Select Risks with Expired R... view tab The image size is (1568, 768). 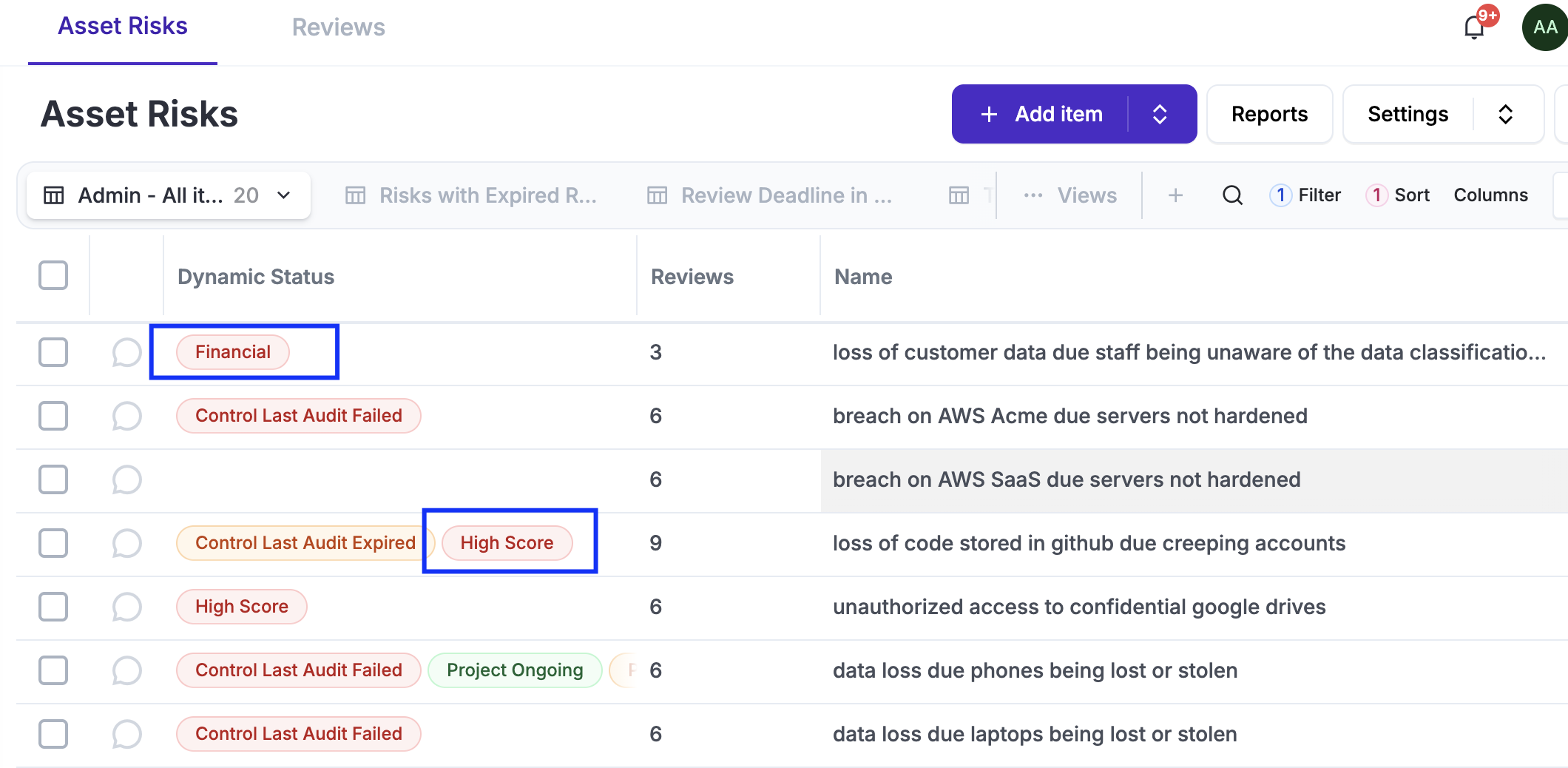(x=471, y=195)
